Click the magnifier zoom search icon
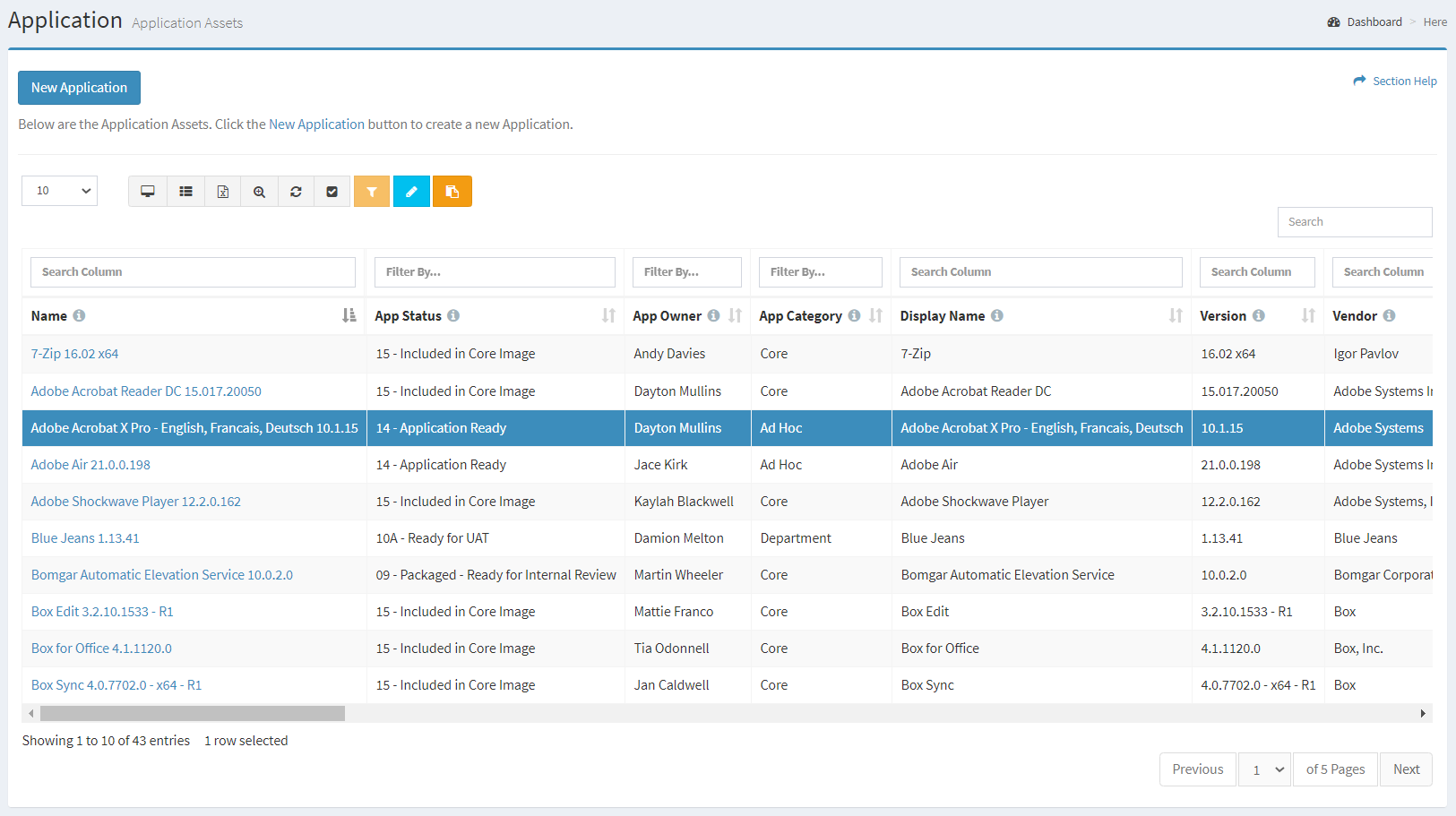The image size is (1456, 816). pos(259,192)
